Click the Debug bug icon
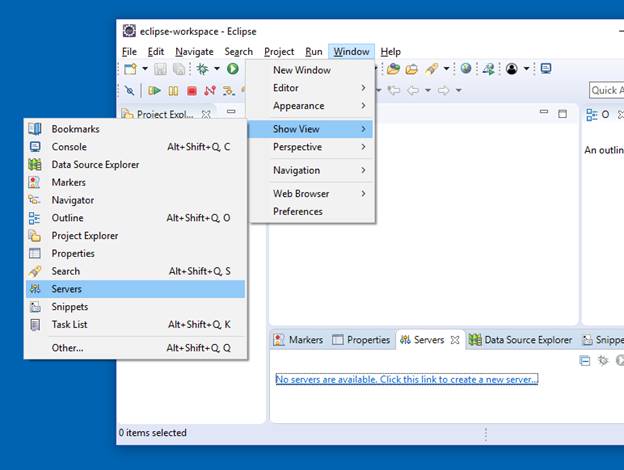Screen dimensions: 624x470 203,69
